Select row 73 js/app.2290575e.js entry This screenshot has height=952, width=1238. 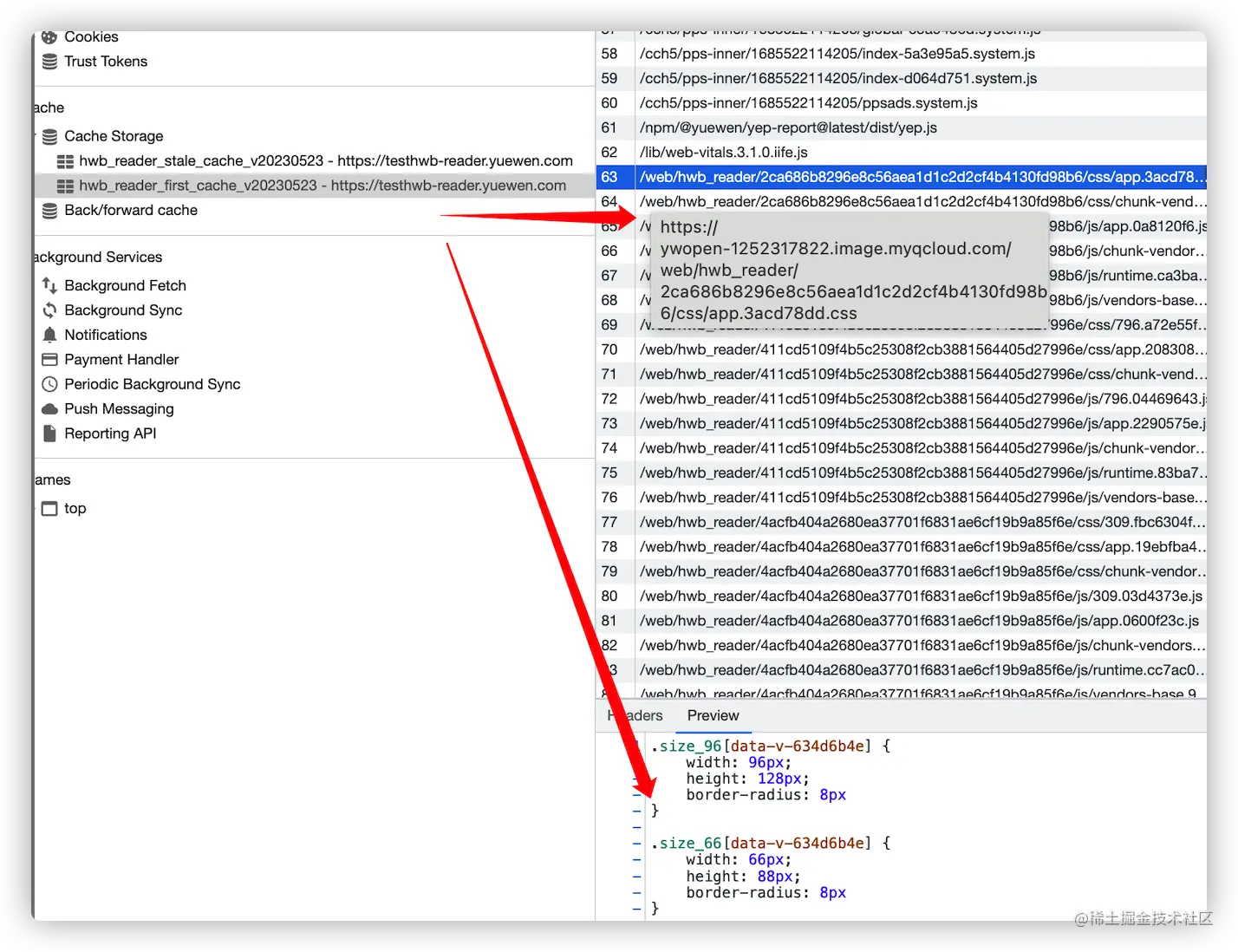tap(902, 424)
